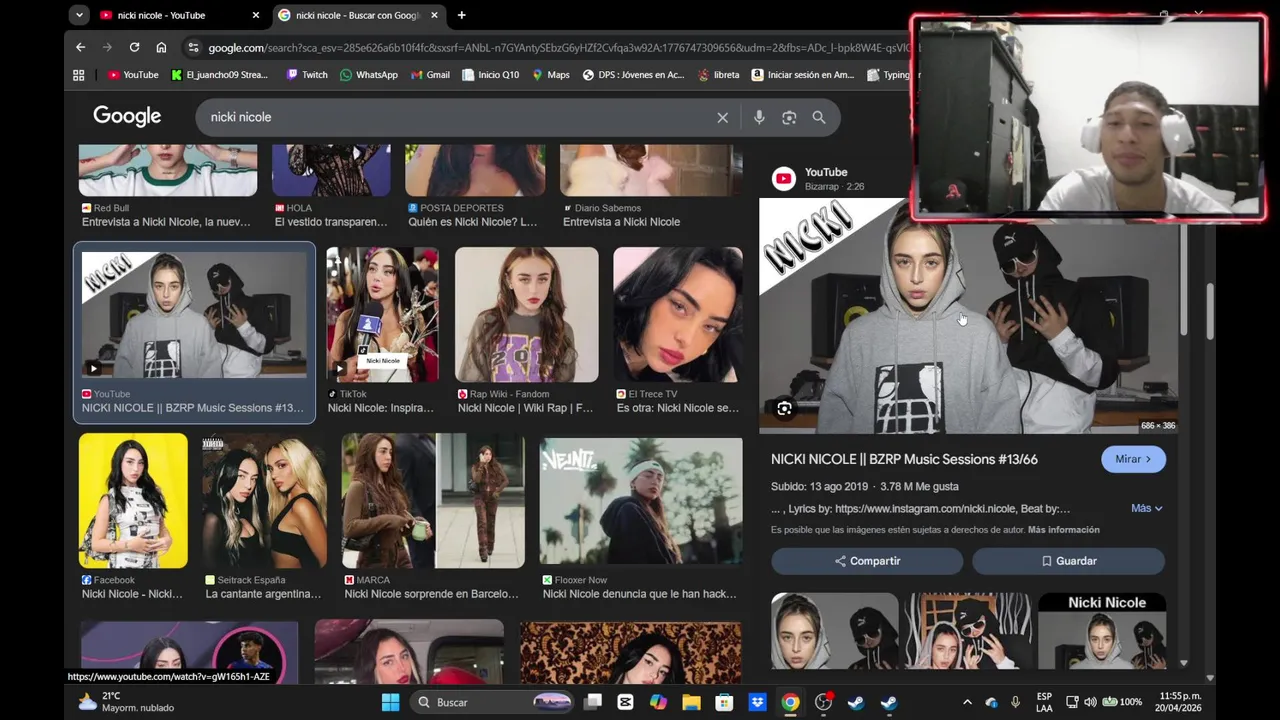Open the Chrome apps grid icon
This screenshot has width=1280, height=720.
tap(79, 75)
